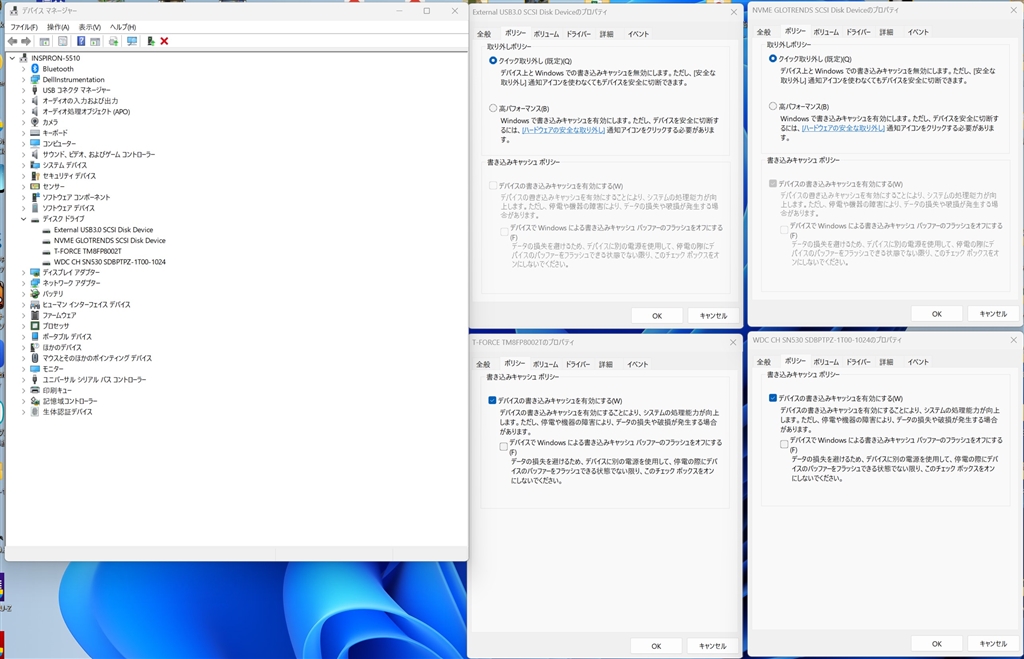The width and height of the screenshot is (1024, 659).
Task: Click キャンセル in NVME GLOTRENDS properties
Action: click(993, 314)
